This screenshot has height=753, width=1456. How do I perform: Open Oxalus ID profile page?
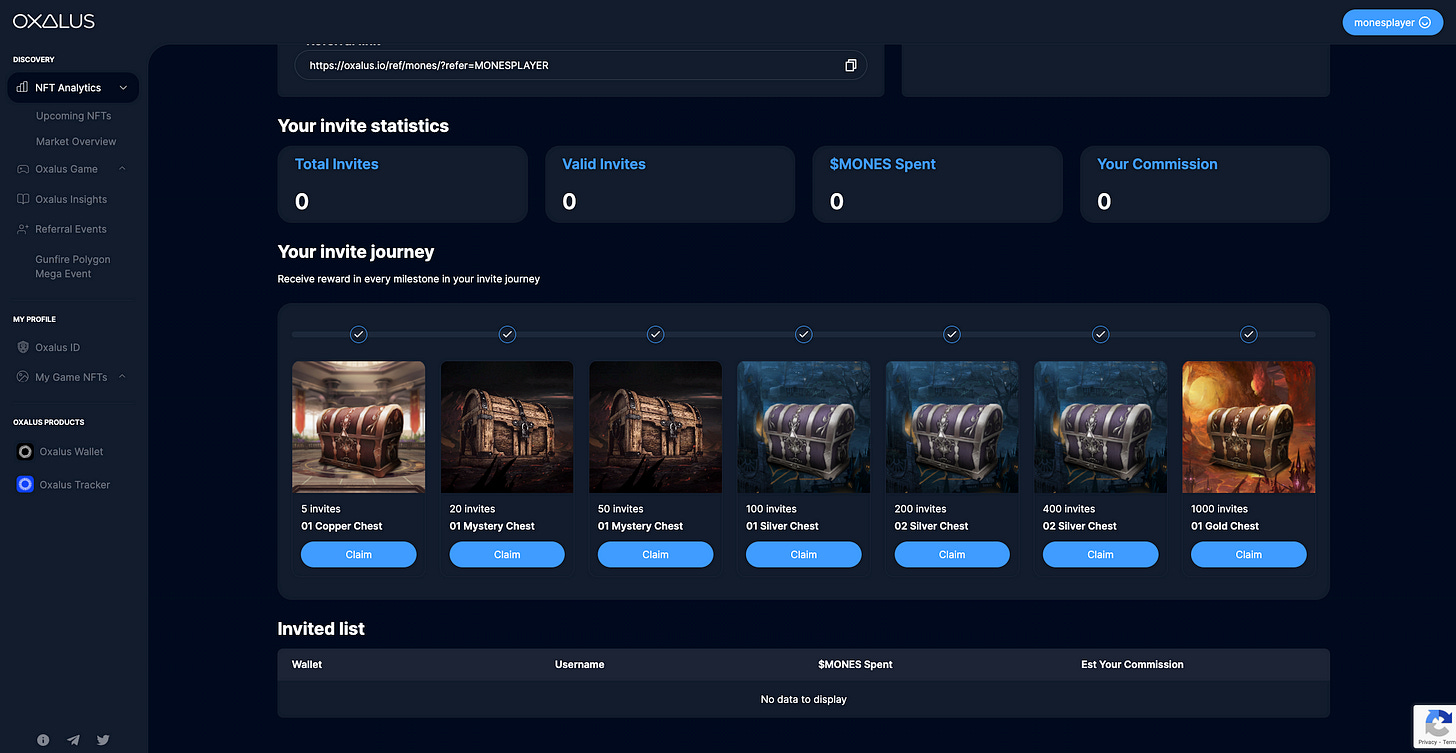(58, 347)
